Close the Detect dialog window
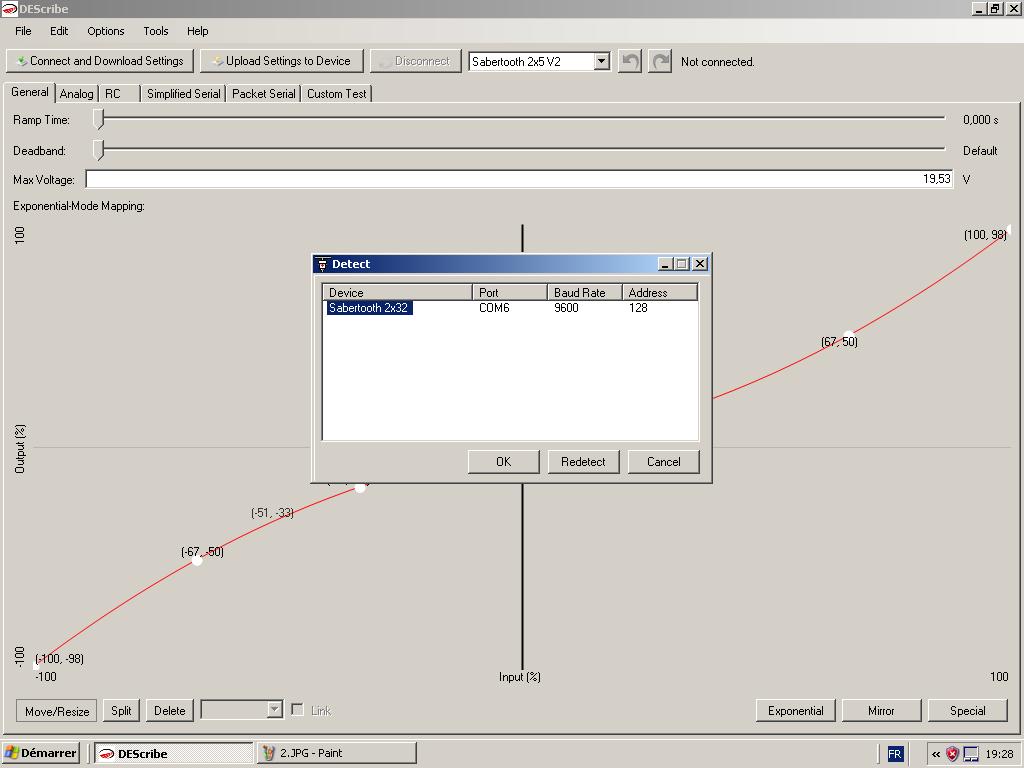1024x768 pixels. pyautogui.click(x=700, y=264)
